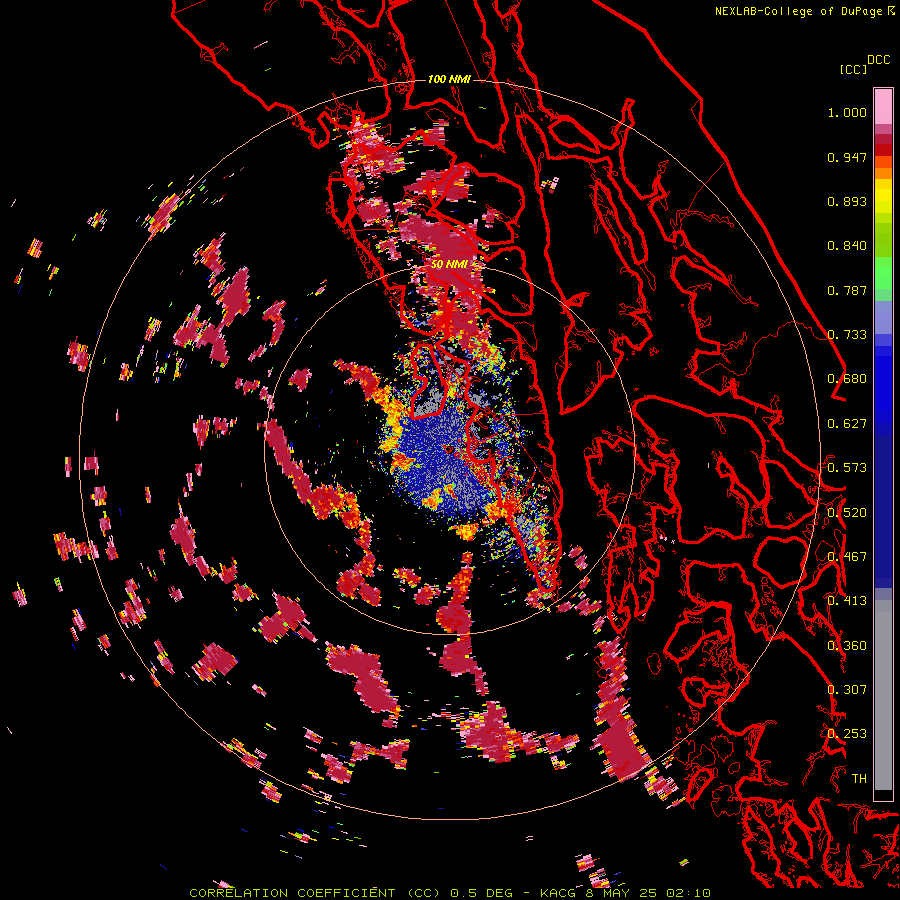The width and height of the screenshot is (900, 900).
Task: Click the 0.733 color scale value
Action: 847,335
